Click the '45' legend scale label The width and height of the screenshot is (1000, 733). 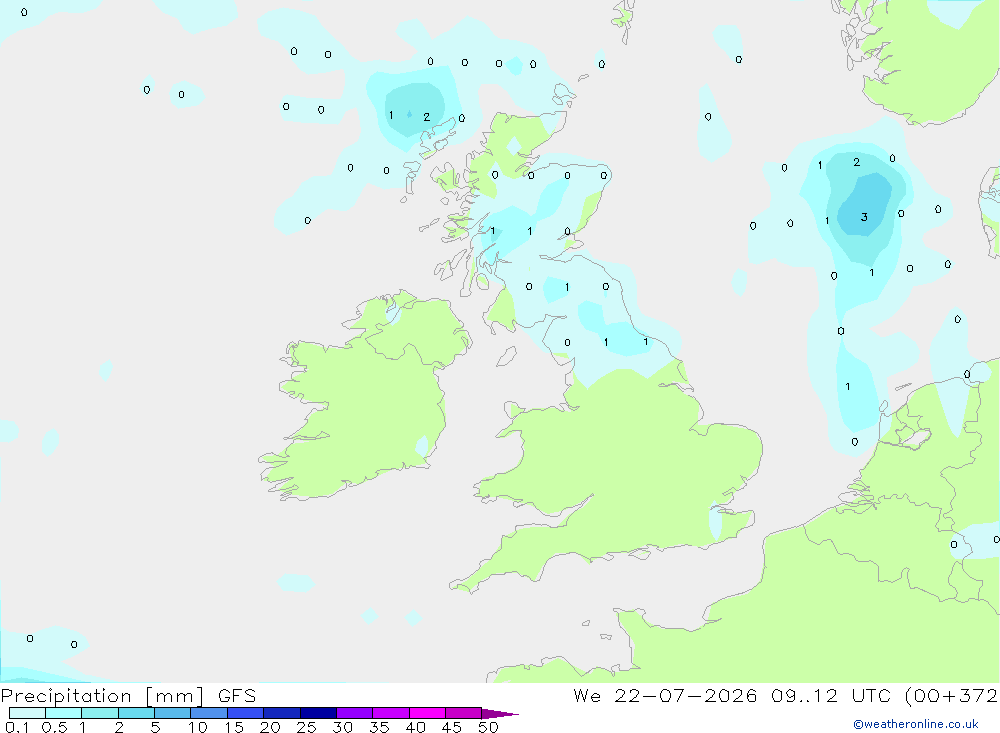(452, 727)
